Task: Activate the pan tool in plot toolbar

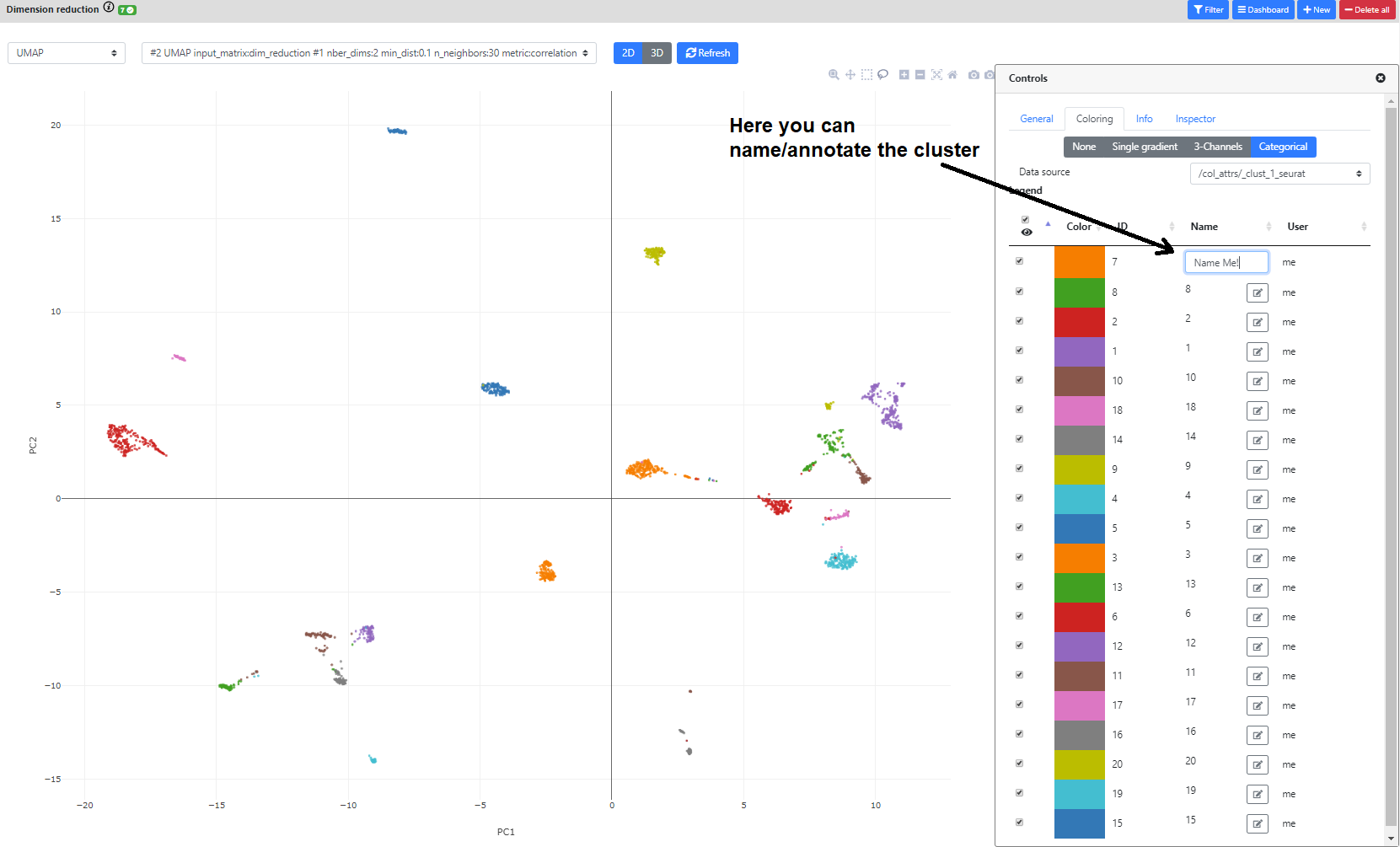Action: coord(850,75)
